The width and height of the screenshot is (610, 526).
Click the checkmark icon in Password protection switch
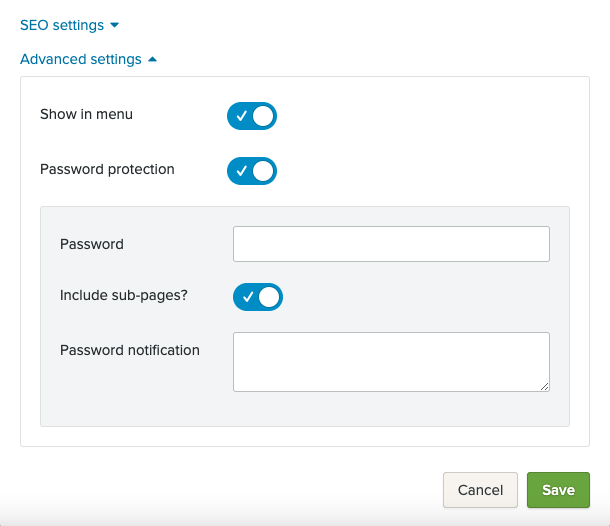point(241,172)
